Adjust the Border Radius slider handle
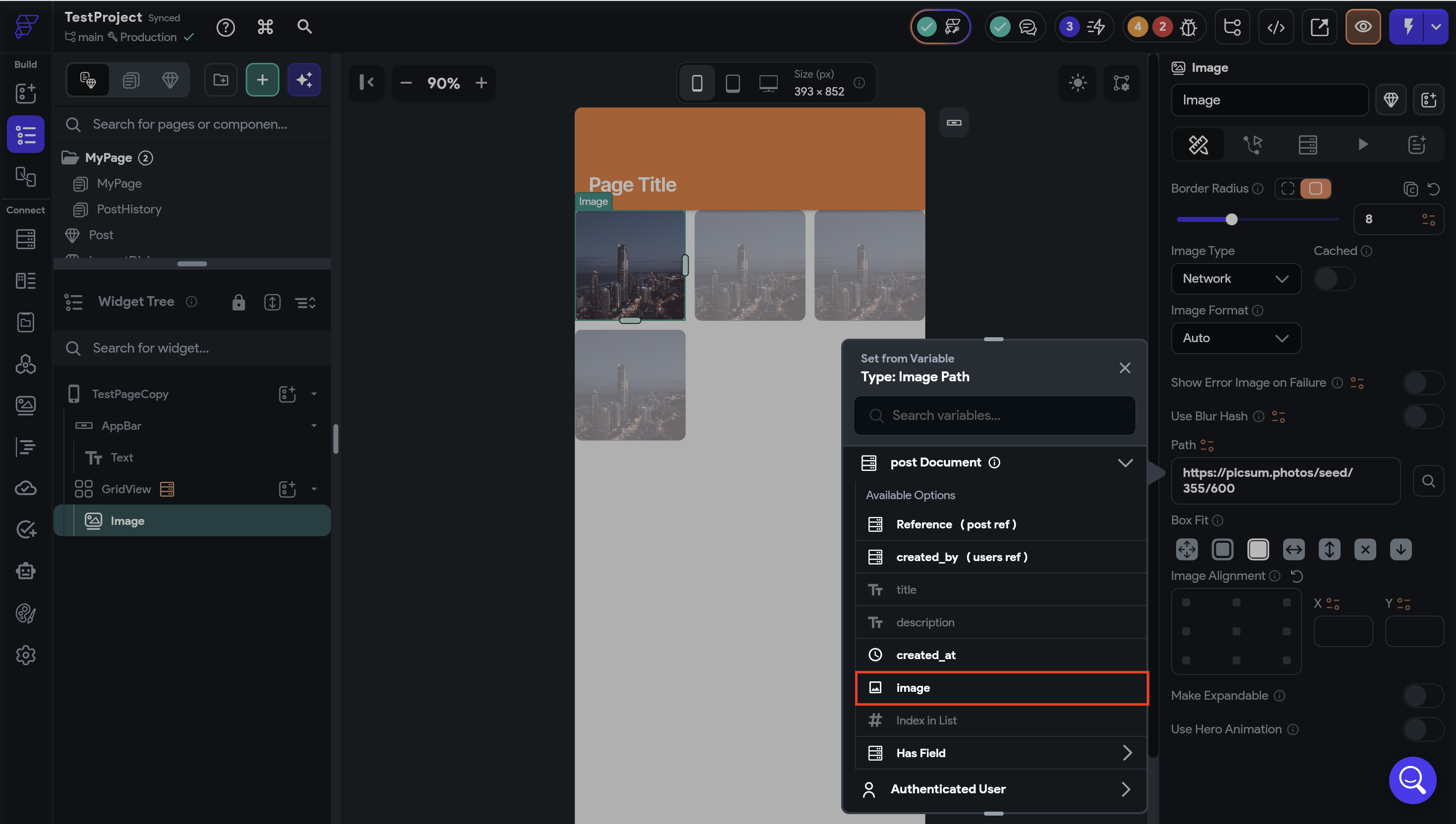Image resolution: width=1456 pixels, height=824 pixels. coord(1231,219)
